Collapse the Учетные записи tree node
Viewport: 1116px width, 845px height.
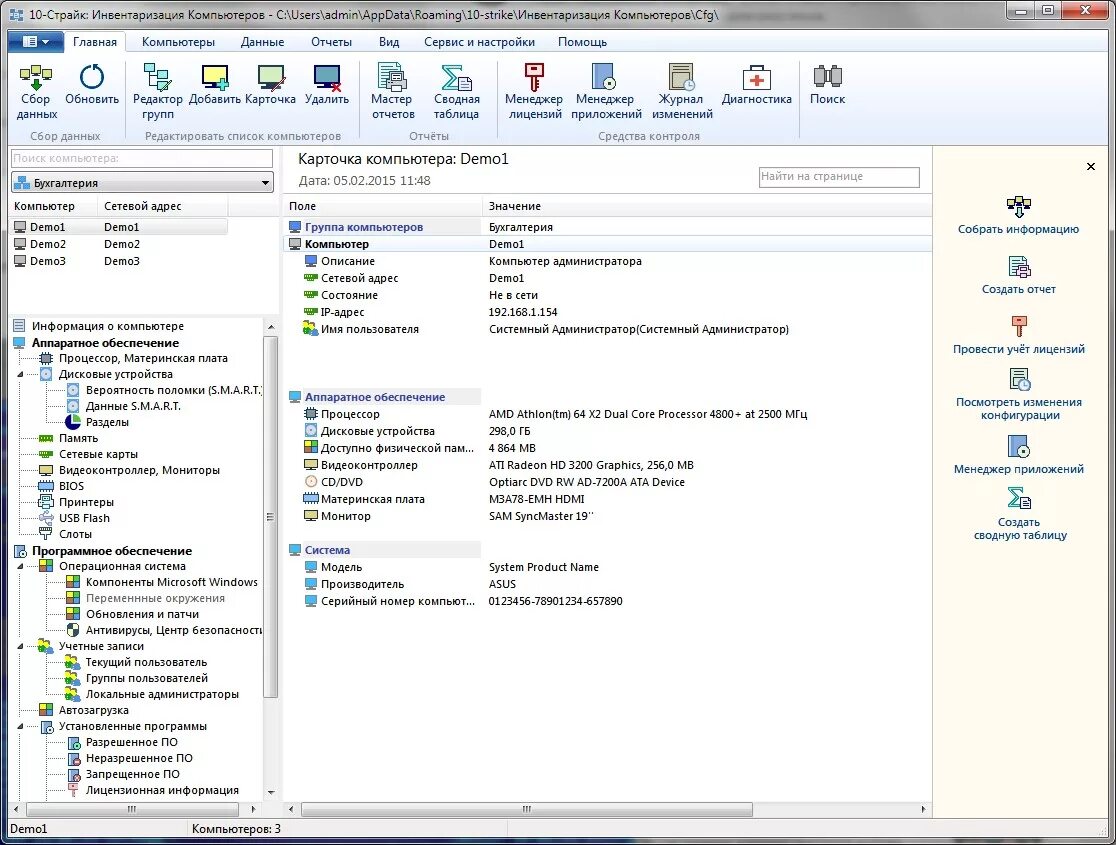20,646
